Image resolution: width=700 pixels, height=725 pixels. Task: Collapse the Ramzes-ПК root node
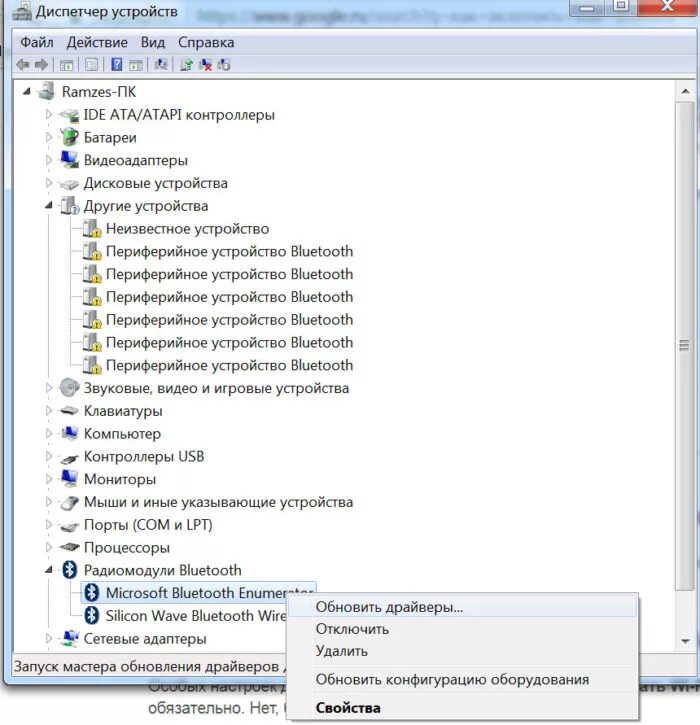[27, 92]
